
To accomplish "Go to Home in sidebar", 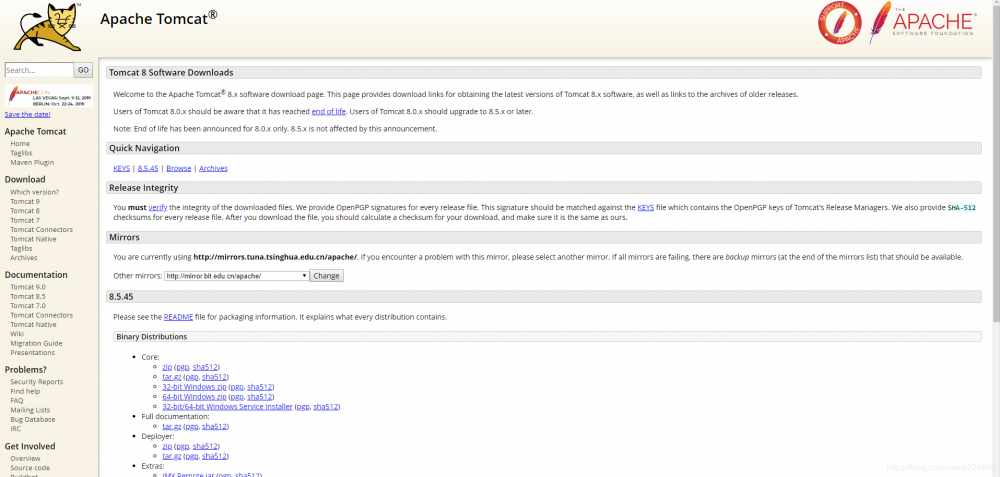I will (x=20, y=143).
